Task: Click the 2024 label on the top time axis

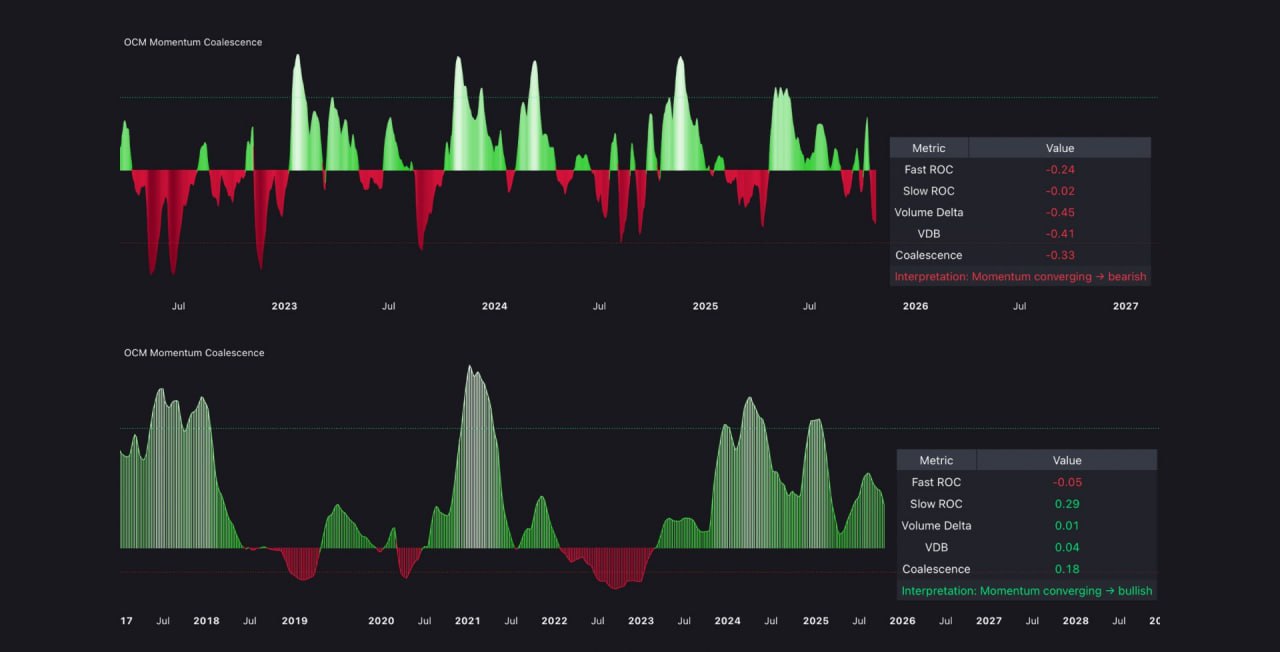Action: coord(494,306)
